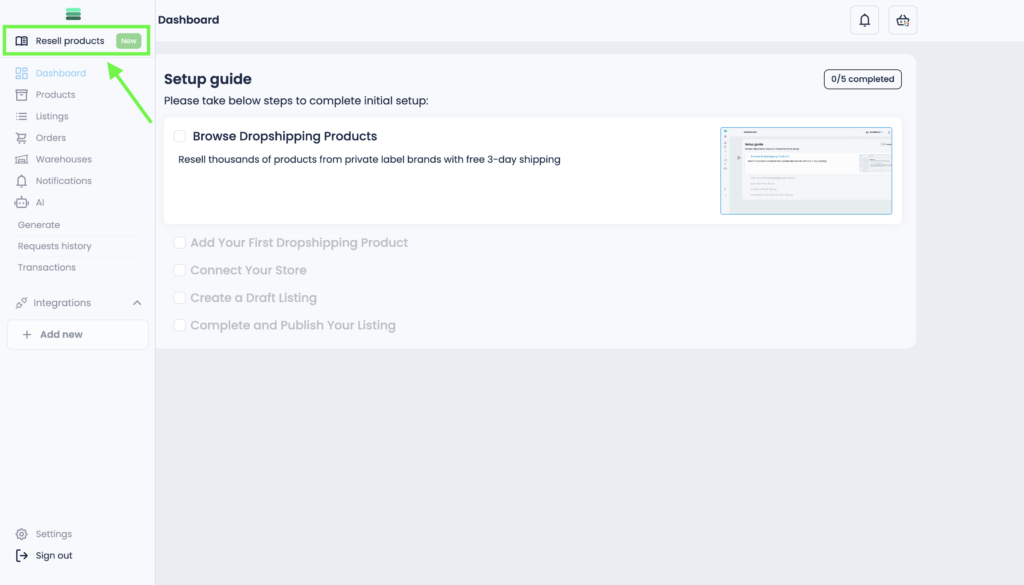The image size is (1024, 585).
Task: Check the Browse Dropshipping Products checkbox
Action: pos(180,136)
